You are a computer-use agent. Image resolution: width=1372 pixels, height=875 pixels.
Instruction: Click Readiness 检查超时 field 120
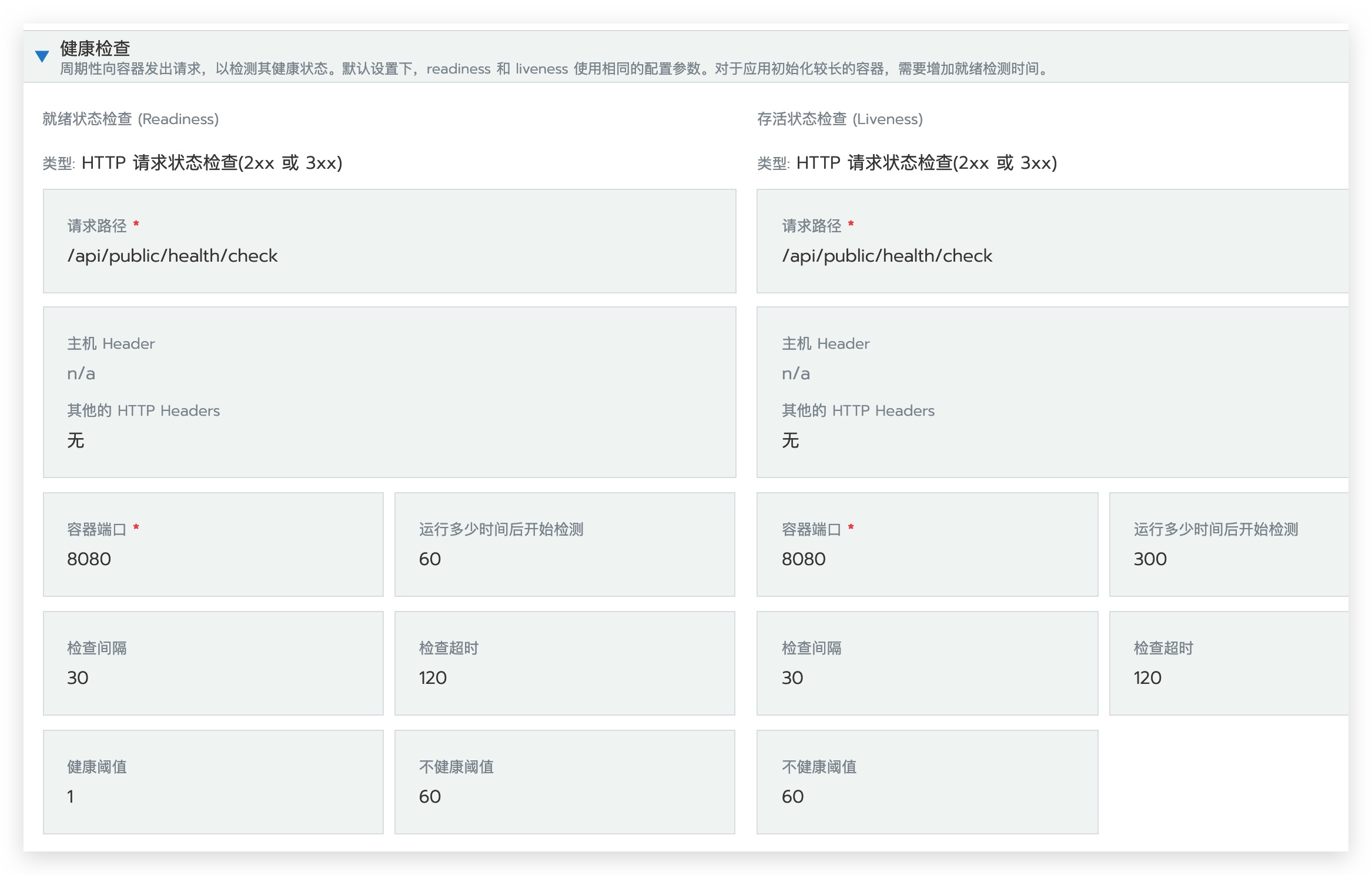click(433, 677)
